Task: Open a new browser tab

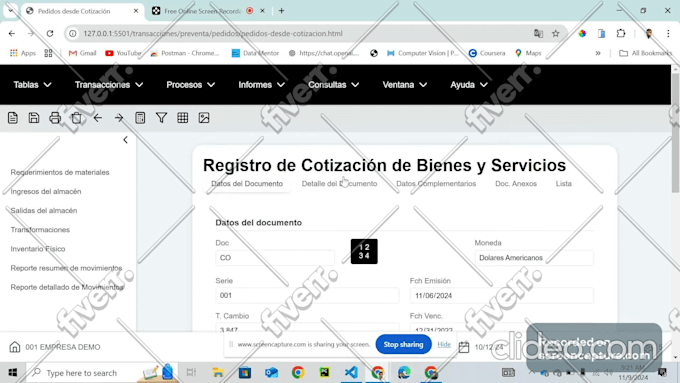Action: click(x=281, y=11)
